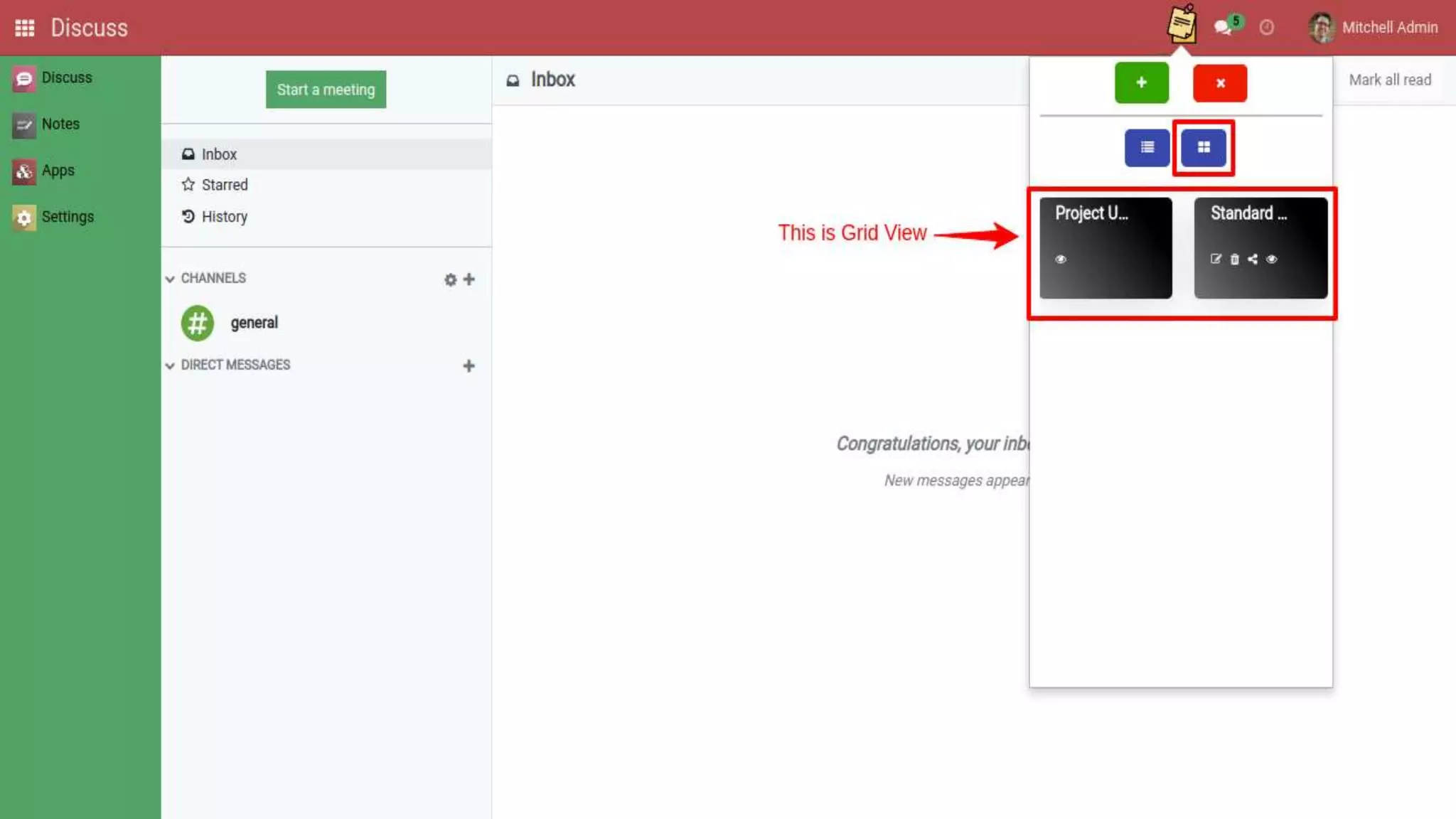Viewport: 1456px width, 819px height.
Task: Click the green add note button
Action: 1141,82
